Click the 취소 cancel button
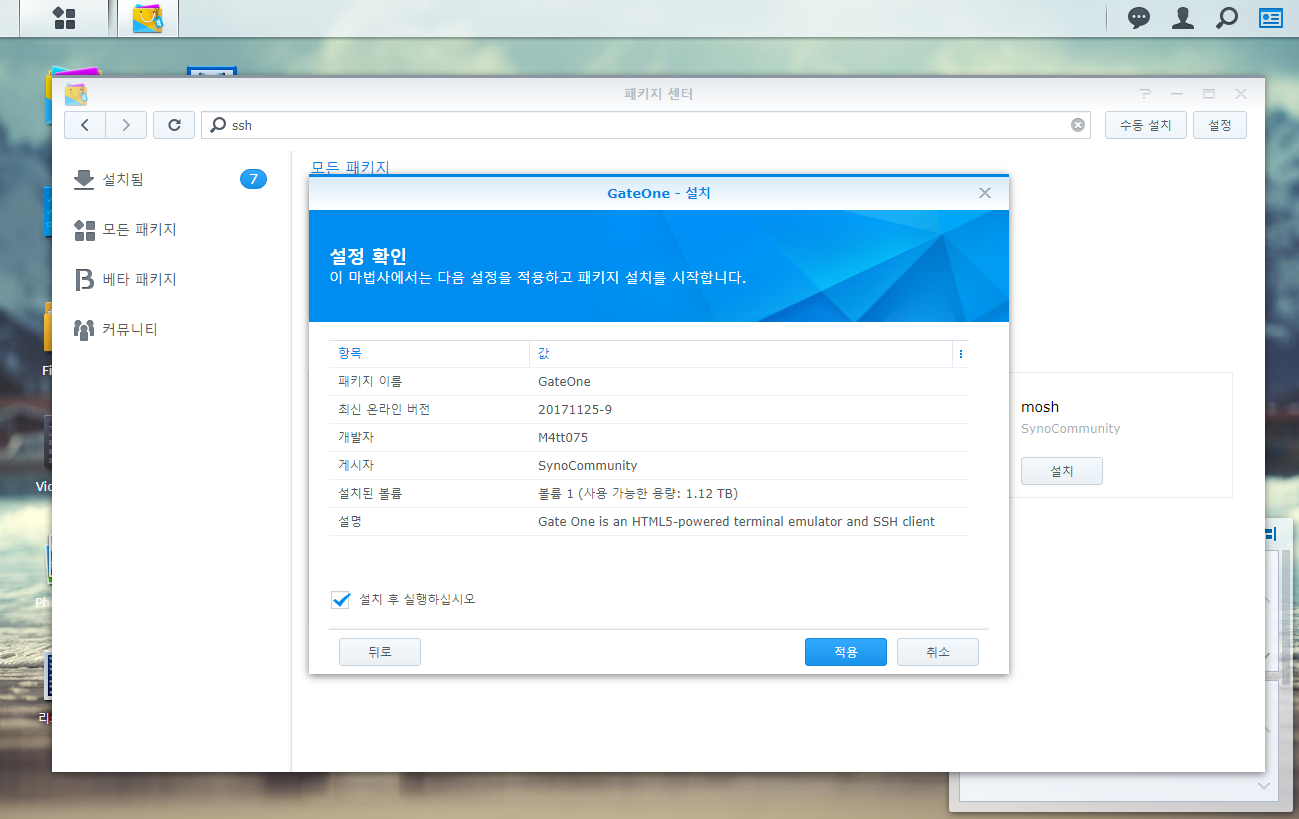1299x819 pixels. coord(938,652)
